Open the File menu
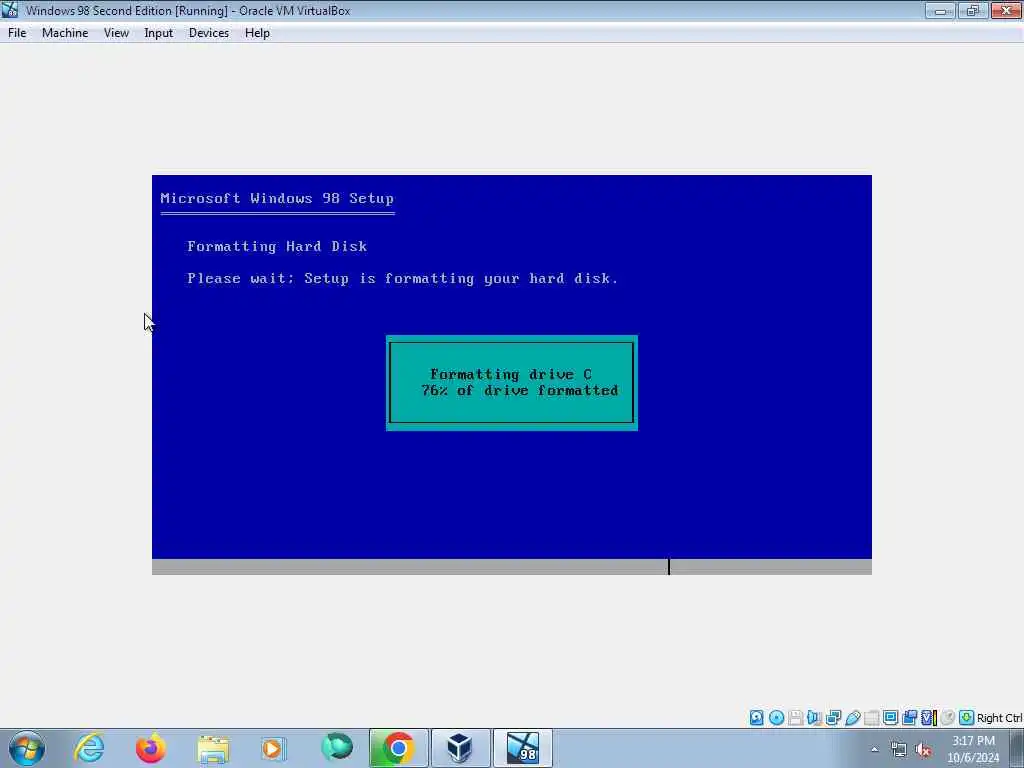 tap(17, 33)
